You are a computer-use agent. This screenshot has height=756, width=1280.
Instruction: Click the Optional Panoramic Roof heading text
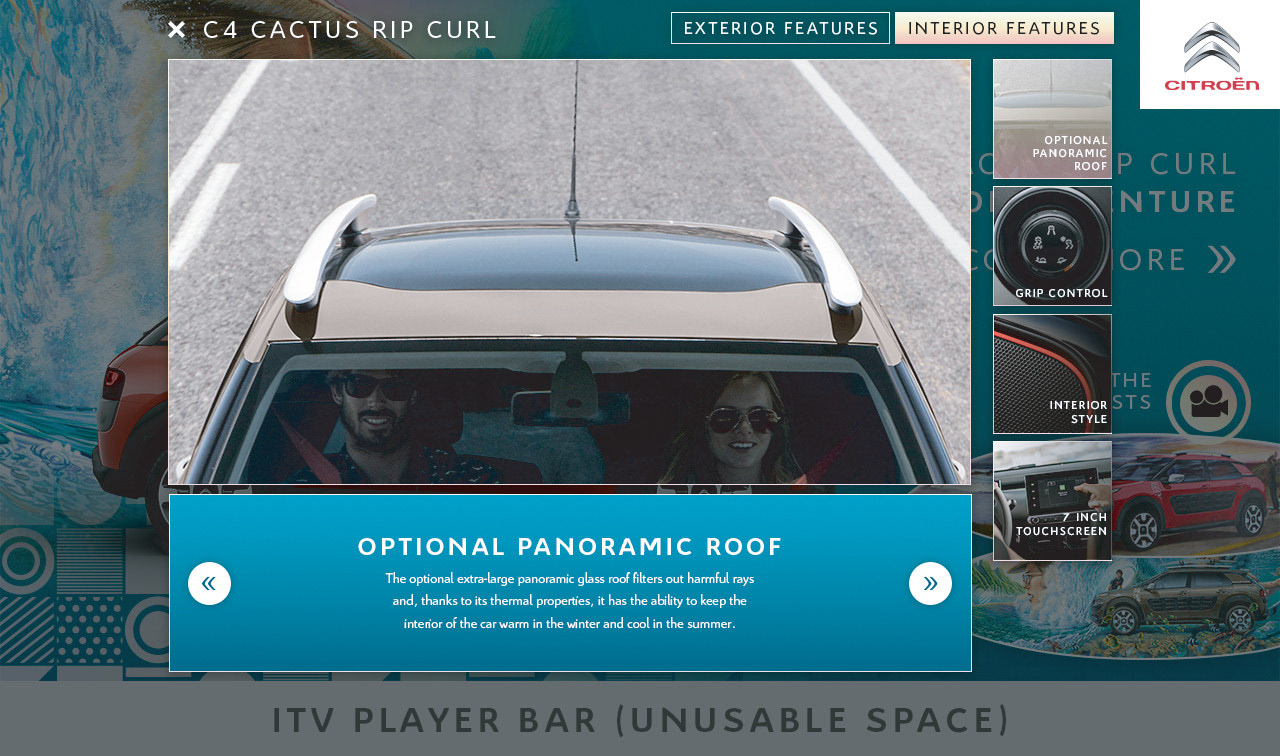coord(570,546)
